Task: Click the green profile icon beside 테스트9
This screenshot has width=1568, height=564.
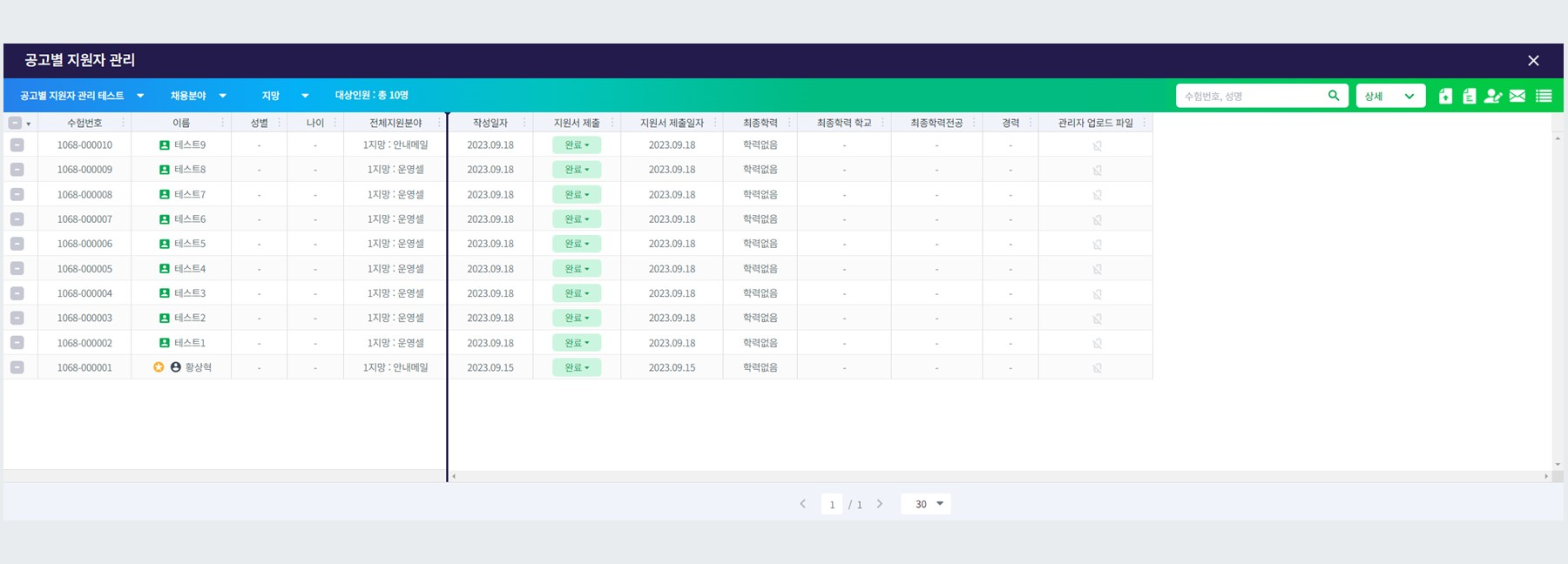Action: coord(165,145)
